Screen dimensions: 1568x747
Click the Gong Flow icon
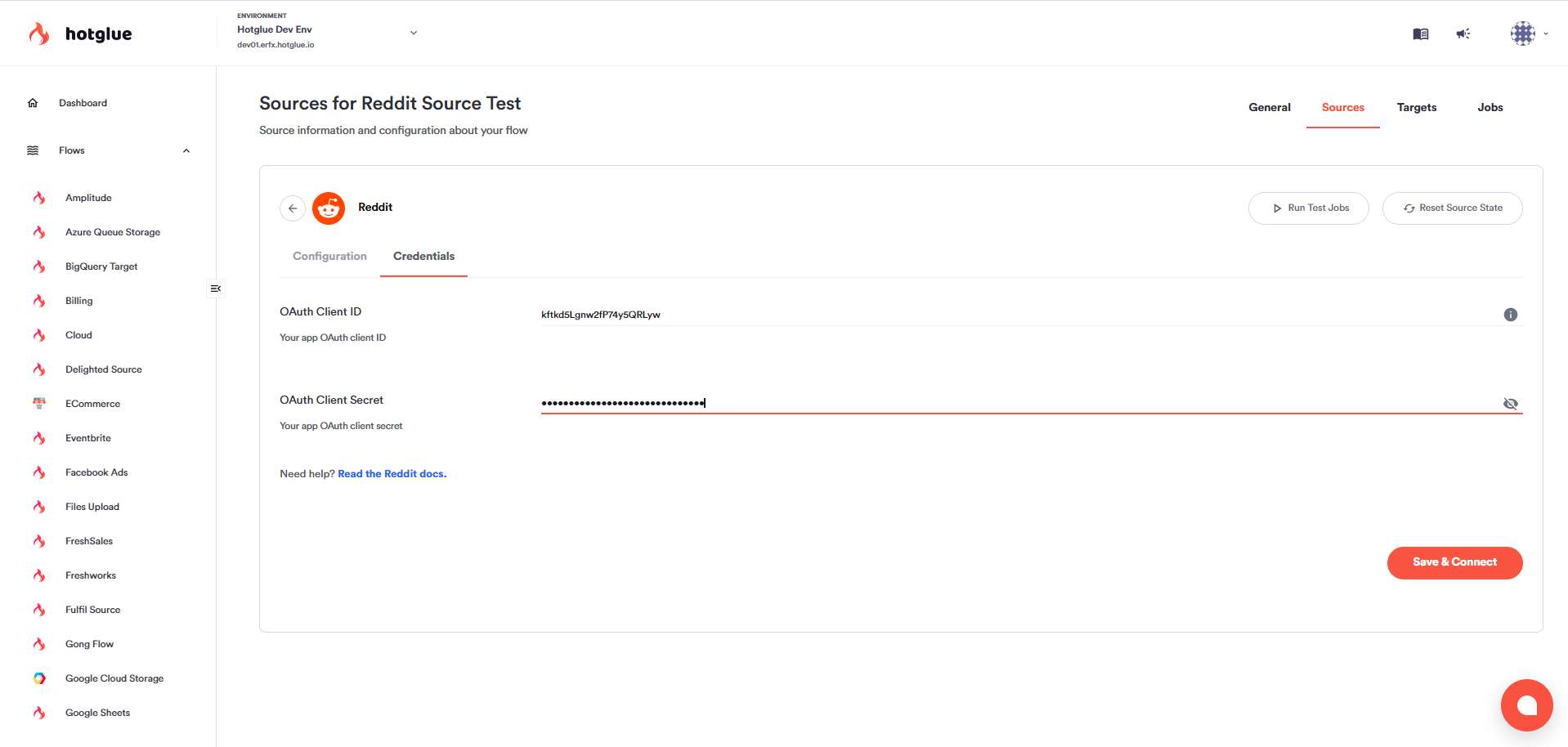(x=39, y=644)
